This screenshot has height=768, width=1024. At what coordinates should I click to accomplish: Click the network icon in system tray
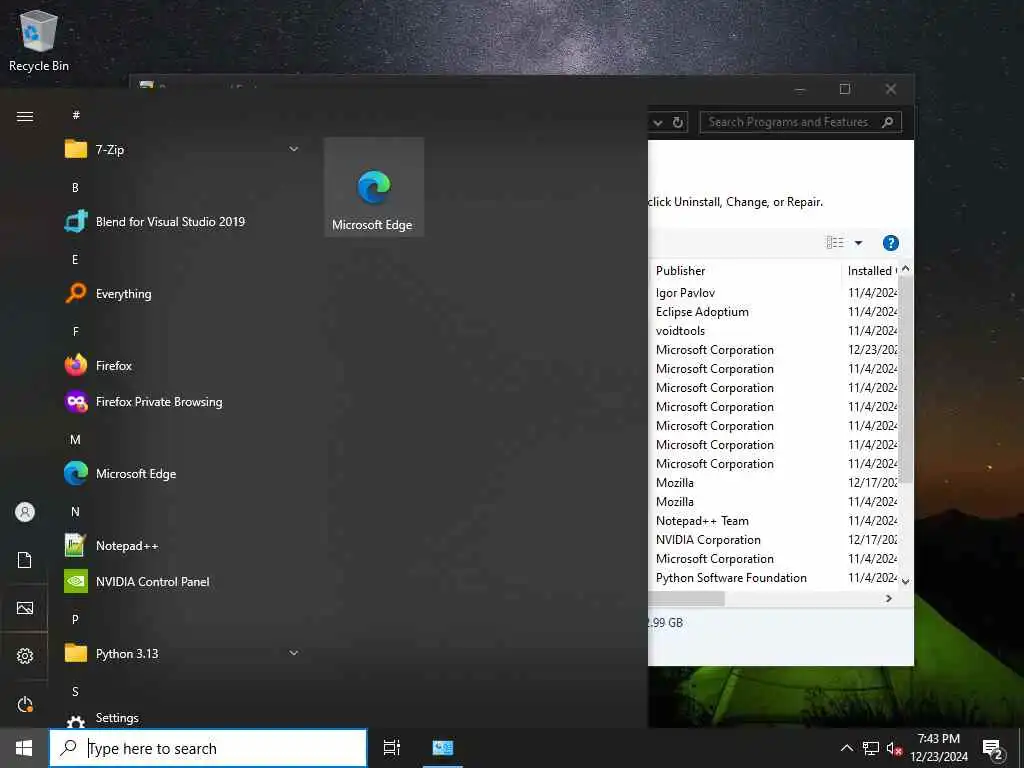pos(871,748)
